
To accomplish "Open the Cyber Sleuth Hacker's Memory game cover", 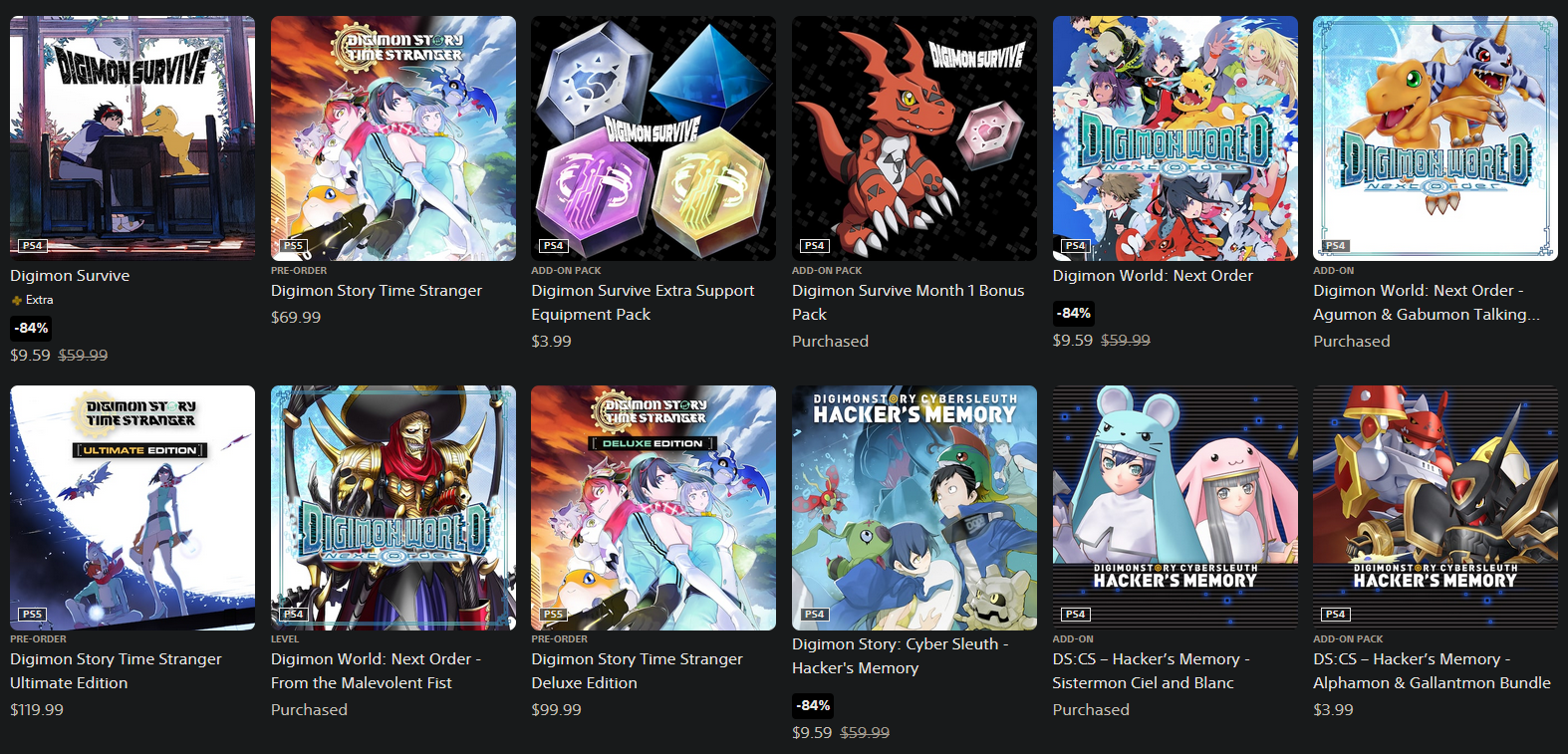I will pyautogui.click(x=915, y=508).
